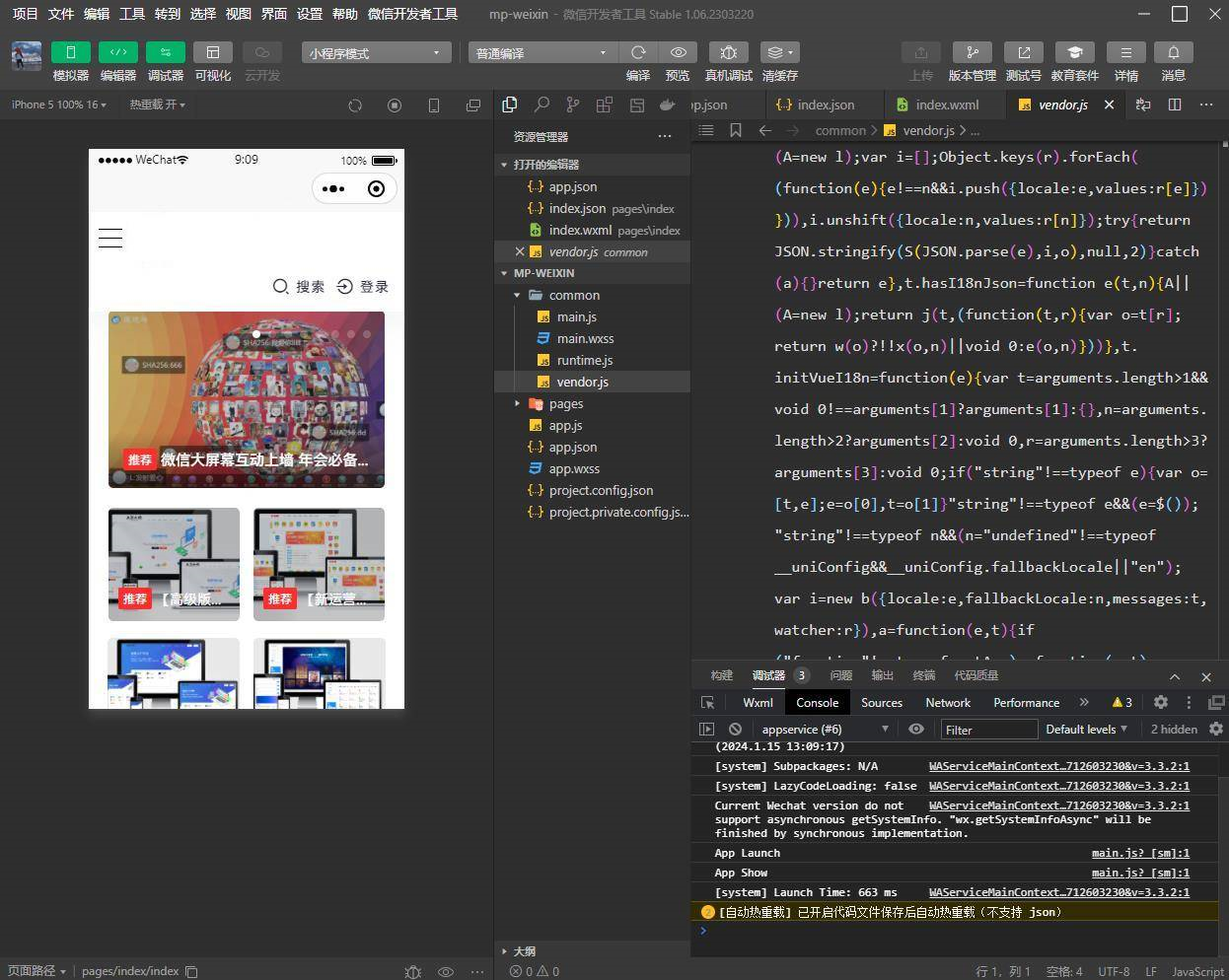Click the simulator phone device icon

434,105
